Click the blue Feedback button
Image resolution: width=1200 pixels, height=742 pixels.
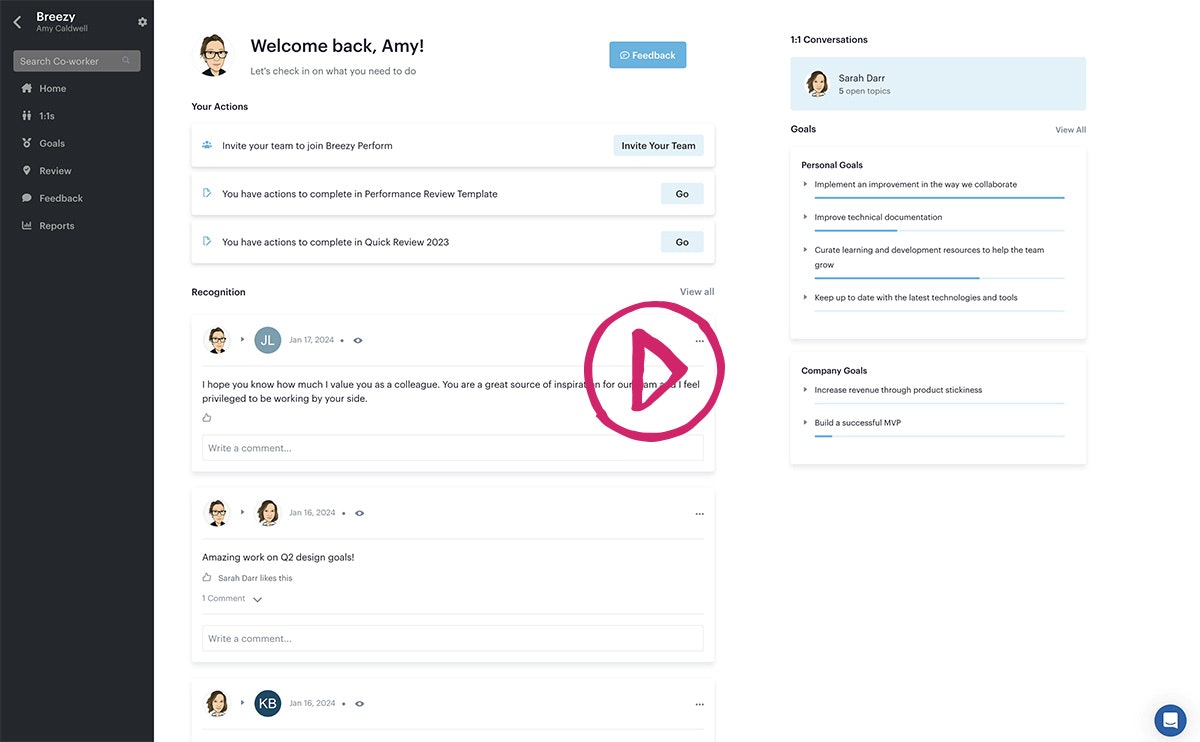point(647,55)
